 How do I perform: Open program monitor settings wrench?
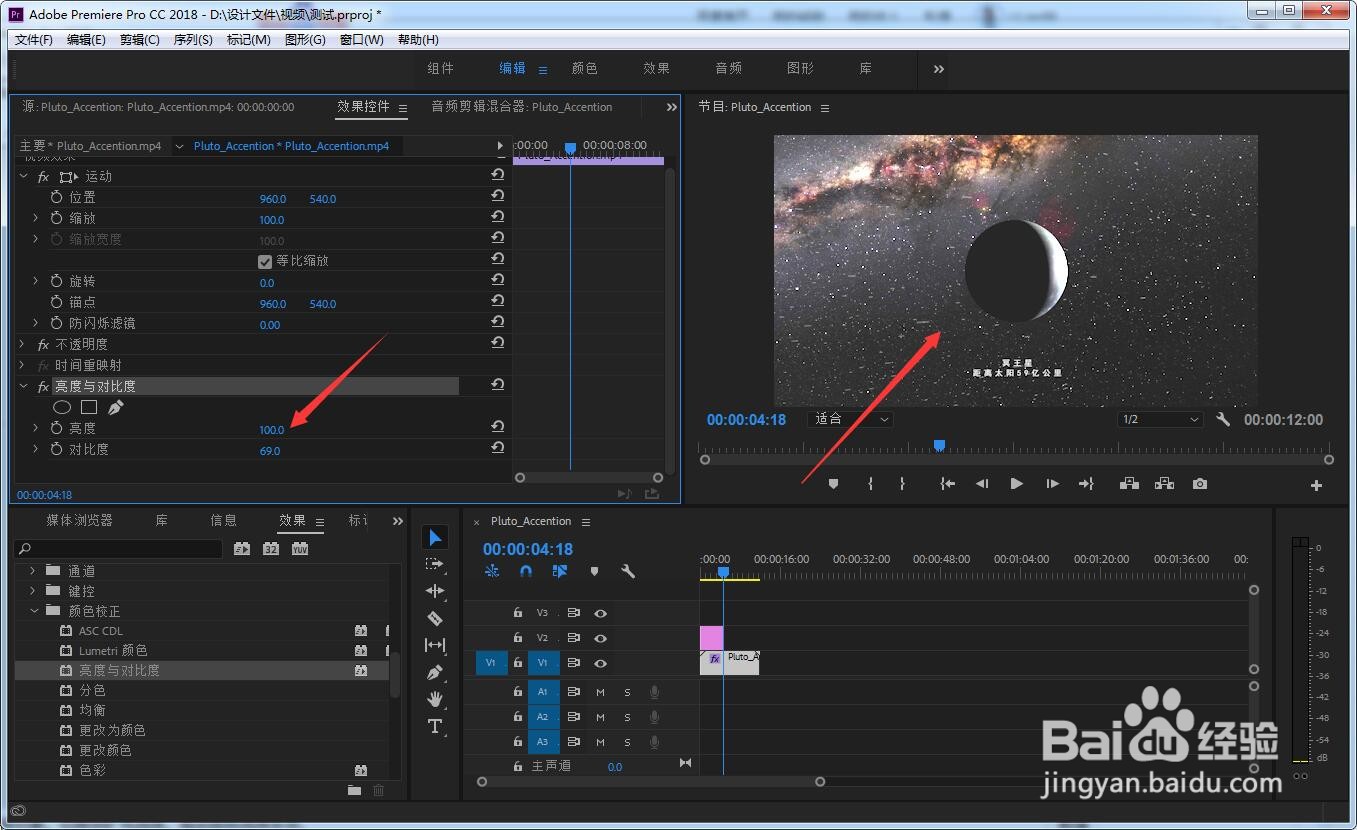1223,419
